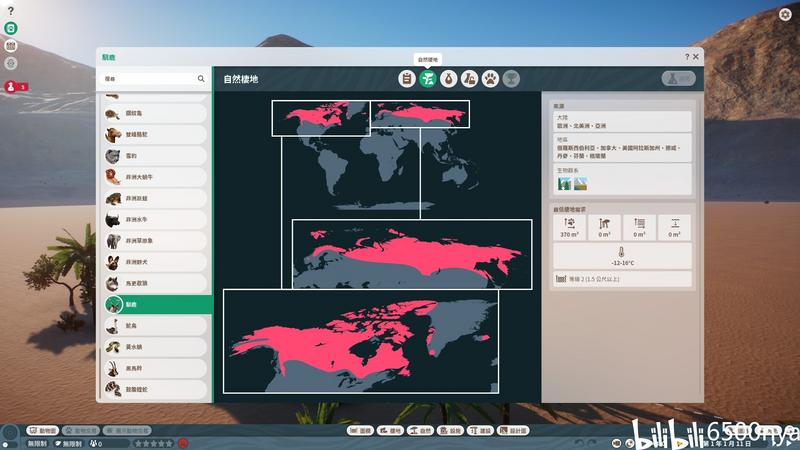Image resolution: width=800 pixels, height=450 pixels.
Task: Open the habitat build menu button
Action: click(390, 431)
